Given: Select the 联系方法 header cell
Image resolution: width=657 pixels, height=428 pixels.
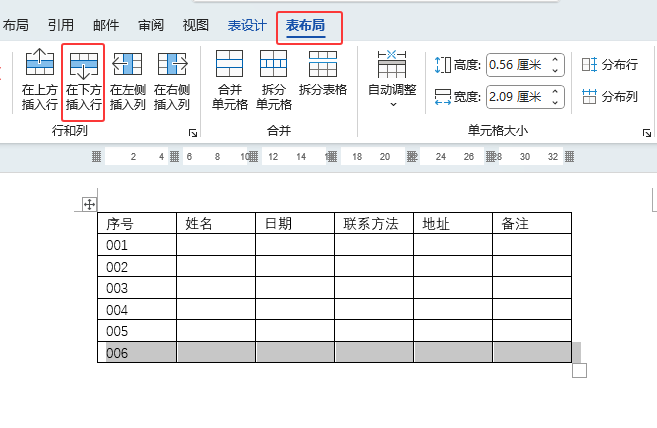Looking at the screenshot, I should click(374, 223).
